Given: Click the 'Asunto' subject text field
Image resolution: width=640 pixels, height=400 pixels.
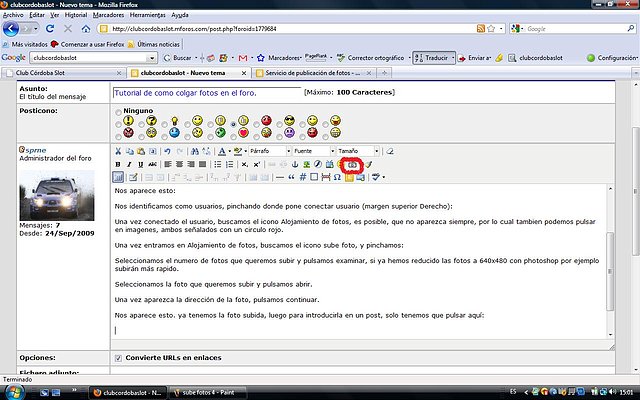Looking at the screenshot, I should [207, 93].
